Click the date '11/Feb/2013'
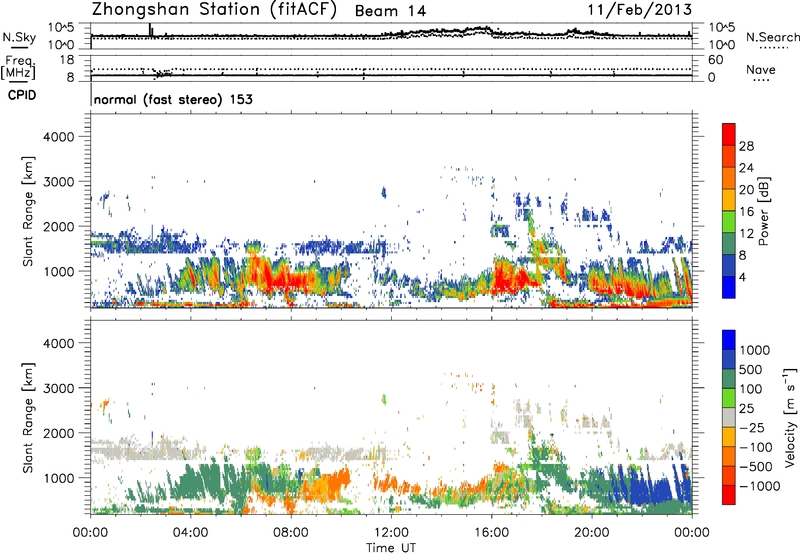The height and width of the screenshot is (554, 800). tap(640, 10)
